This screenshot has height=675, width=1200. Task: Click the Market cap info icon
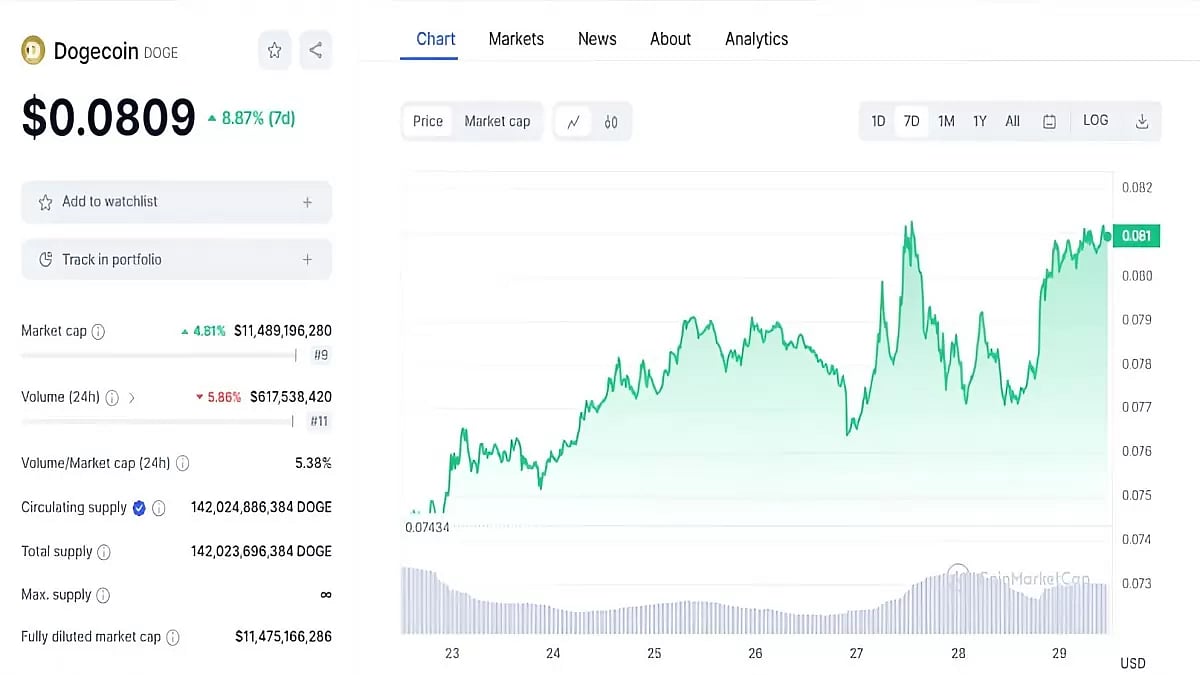98,331
